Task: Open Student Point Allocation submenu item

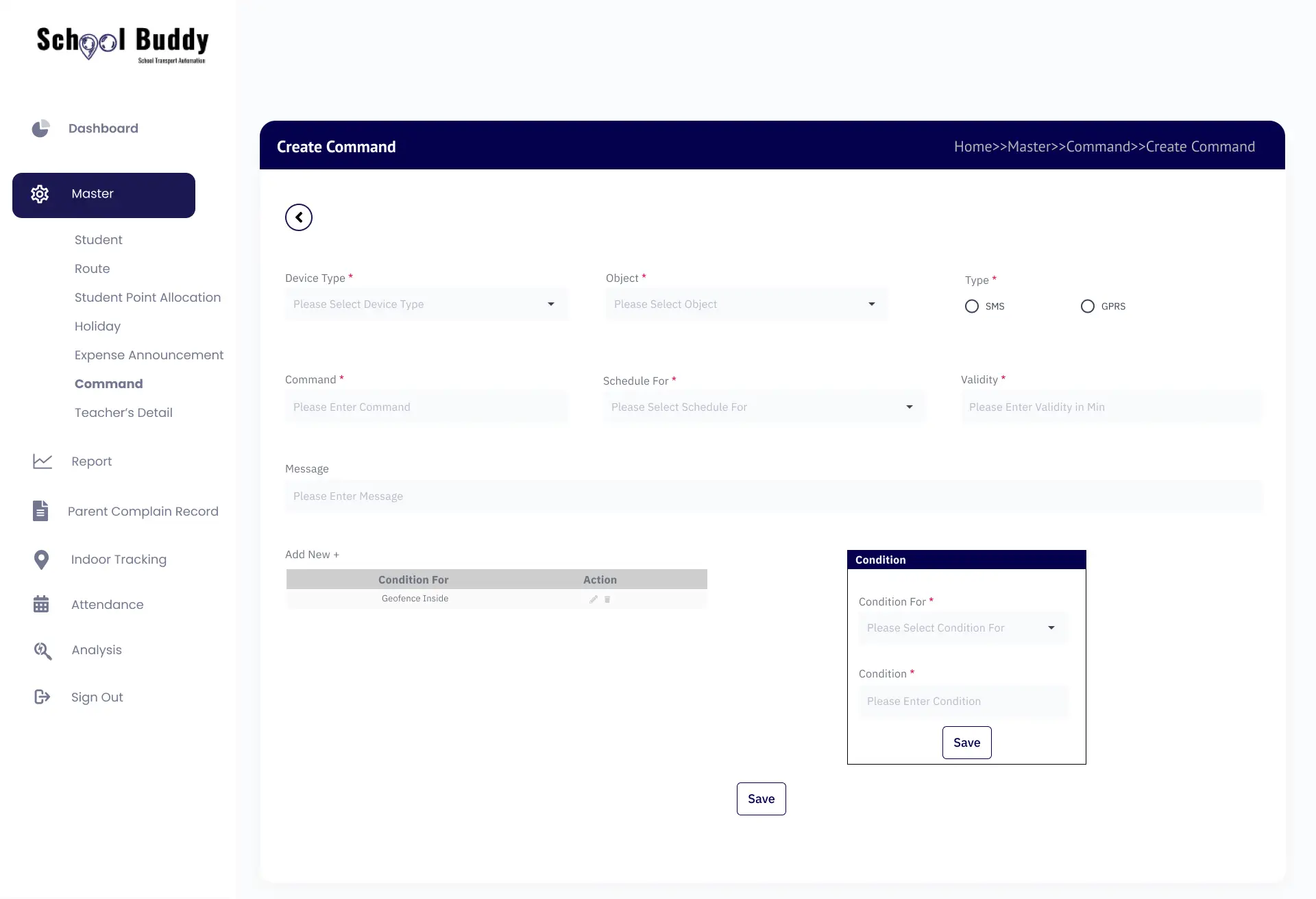Action: pos(147,298)
